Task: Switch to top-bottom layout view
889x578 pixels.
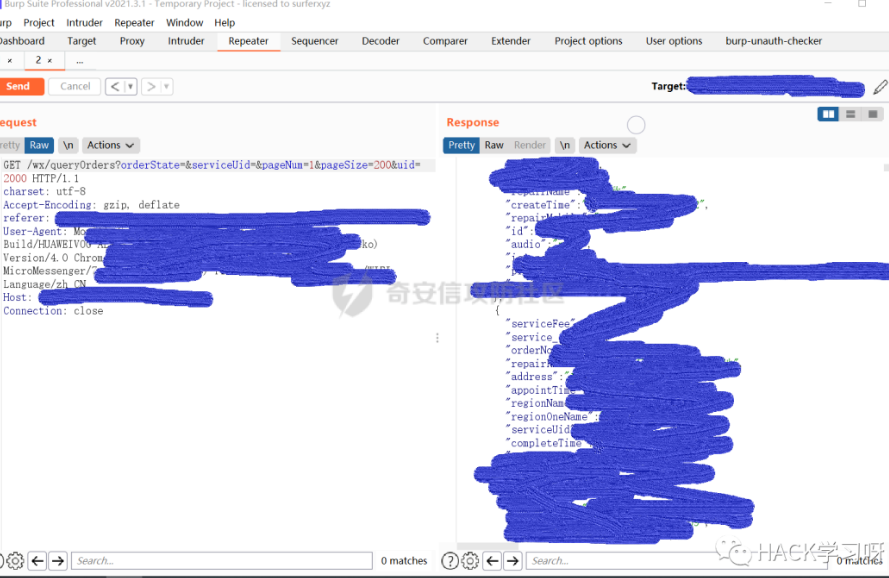Action: click(850, 114)
